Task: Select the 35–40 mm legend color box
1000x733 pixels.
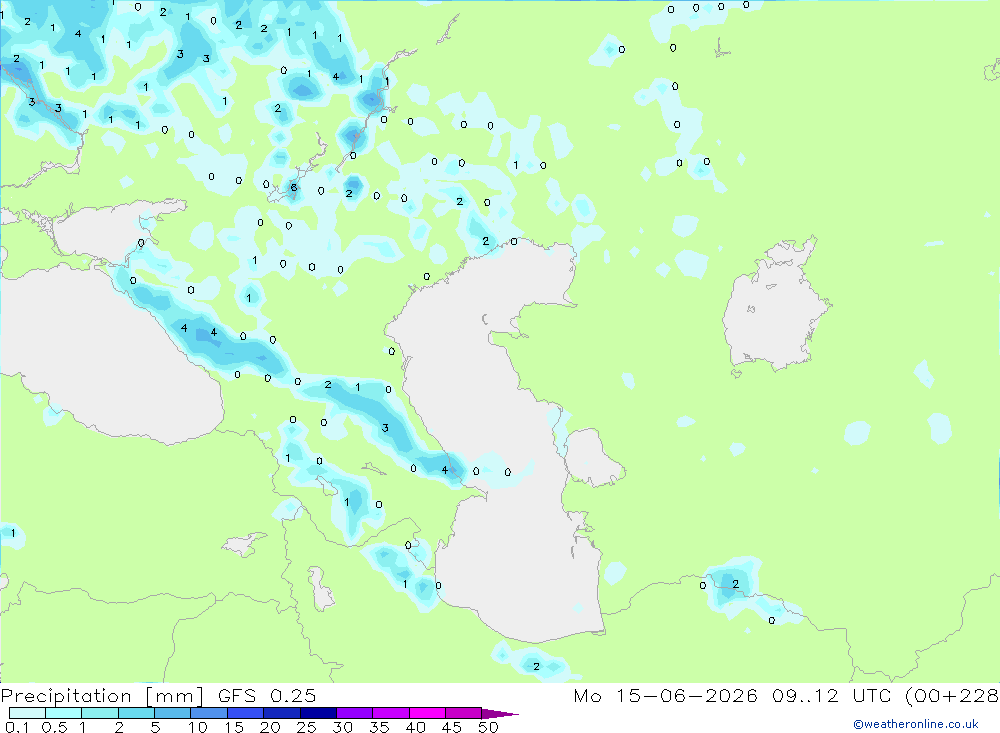Action: pyautogui.click(x=391, y=713)
